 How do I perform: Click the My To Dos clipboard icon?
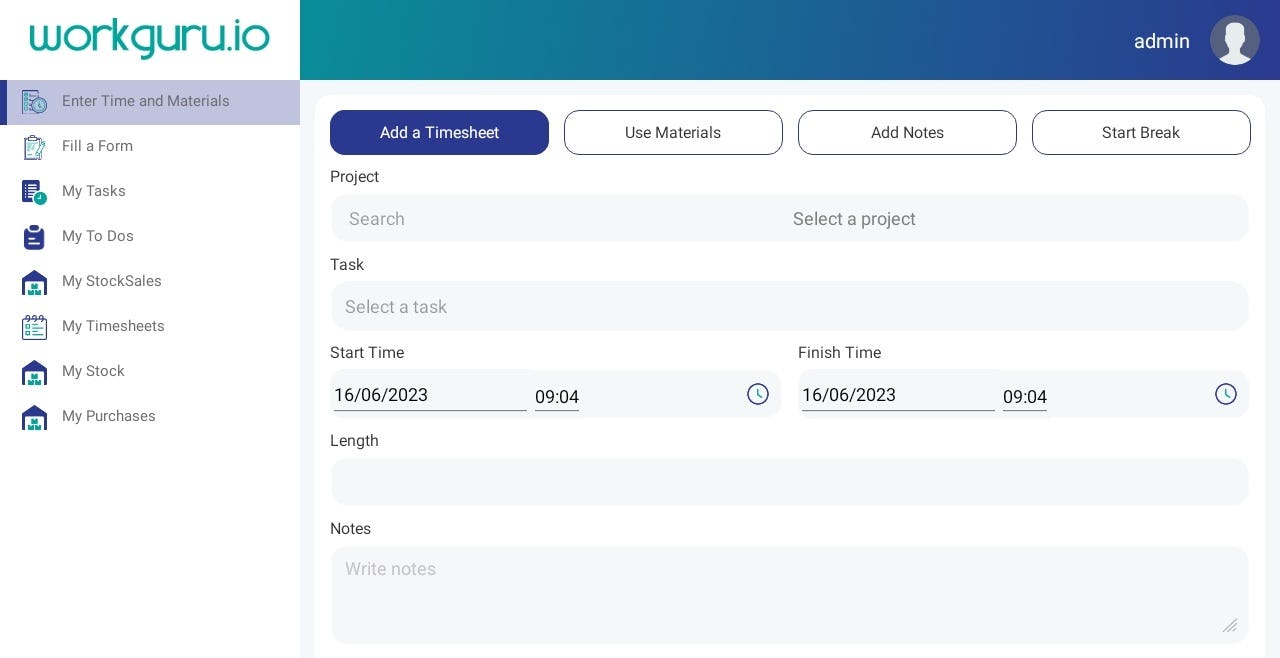point(34,236)
